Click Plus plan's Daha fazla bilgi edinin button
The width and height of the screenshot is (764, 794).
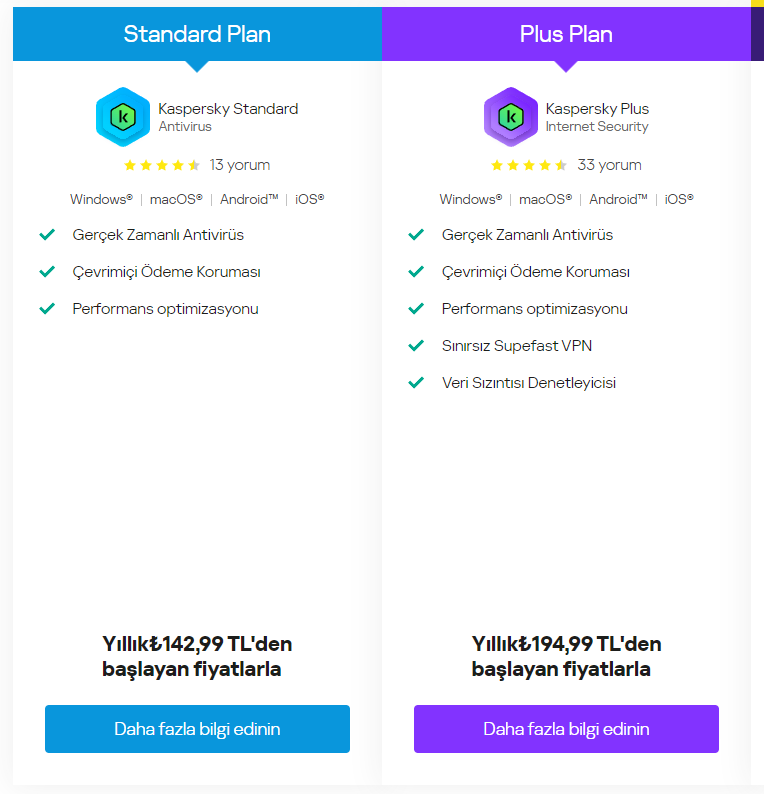[566, 729]
